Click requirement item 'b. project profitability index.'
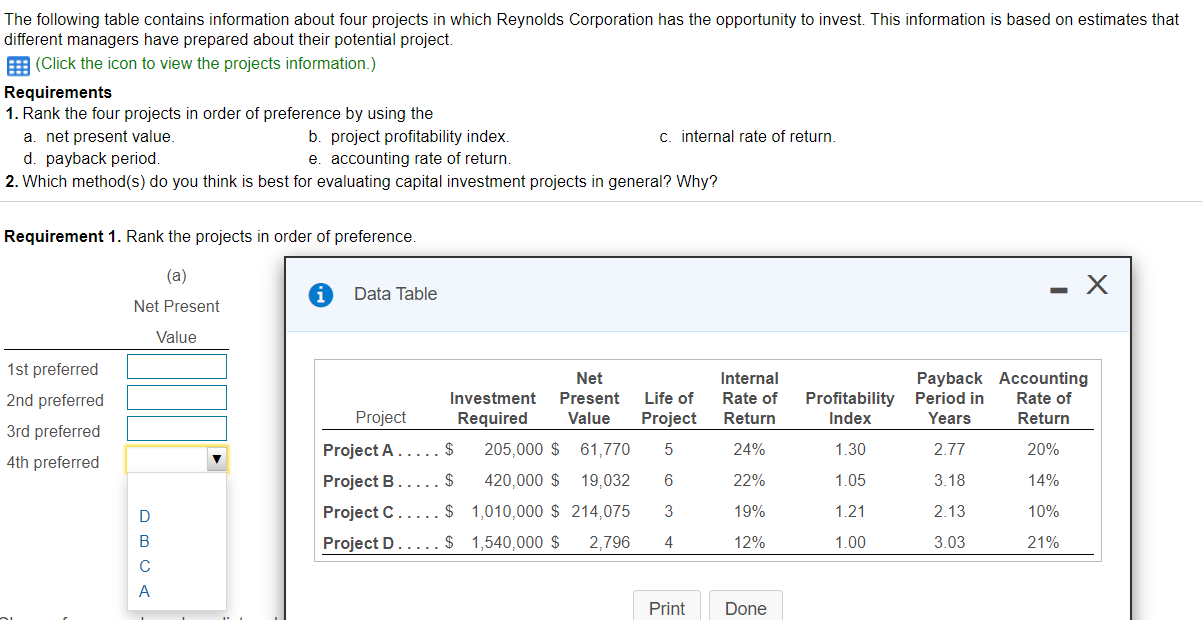The height and width of the screenshot is (620, 1202). coord(409,136)
